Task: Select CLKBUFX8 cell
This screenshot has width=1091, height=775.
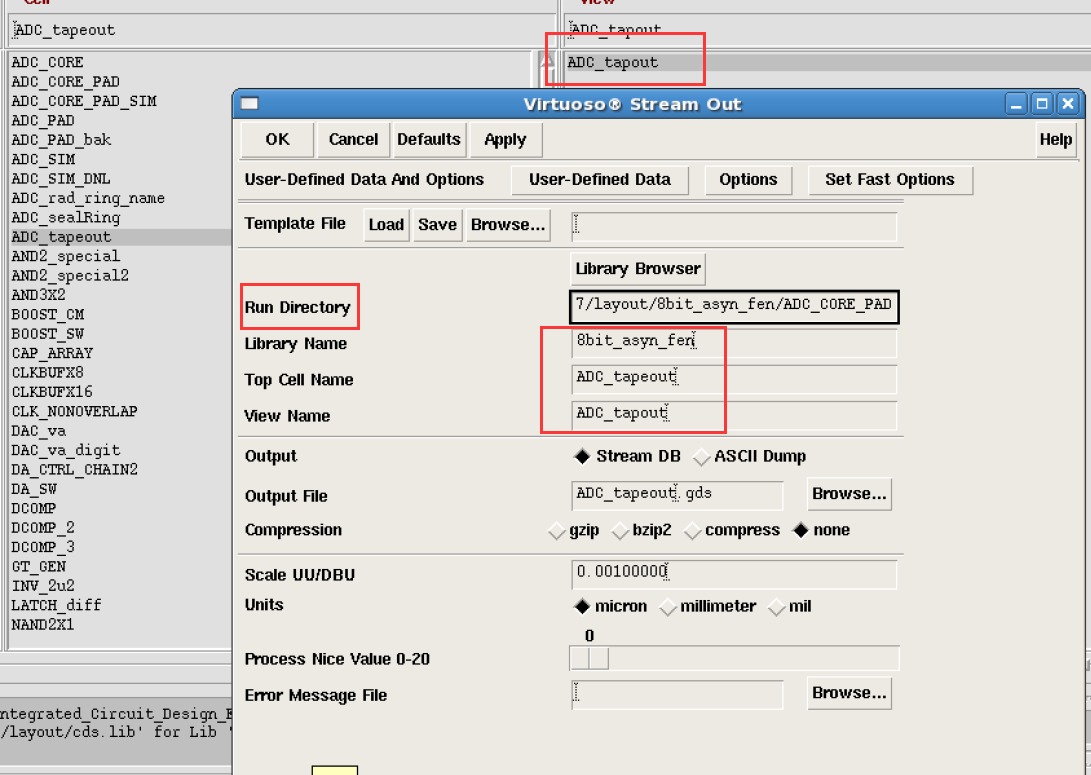Action: coord(47,373)
